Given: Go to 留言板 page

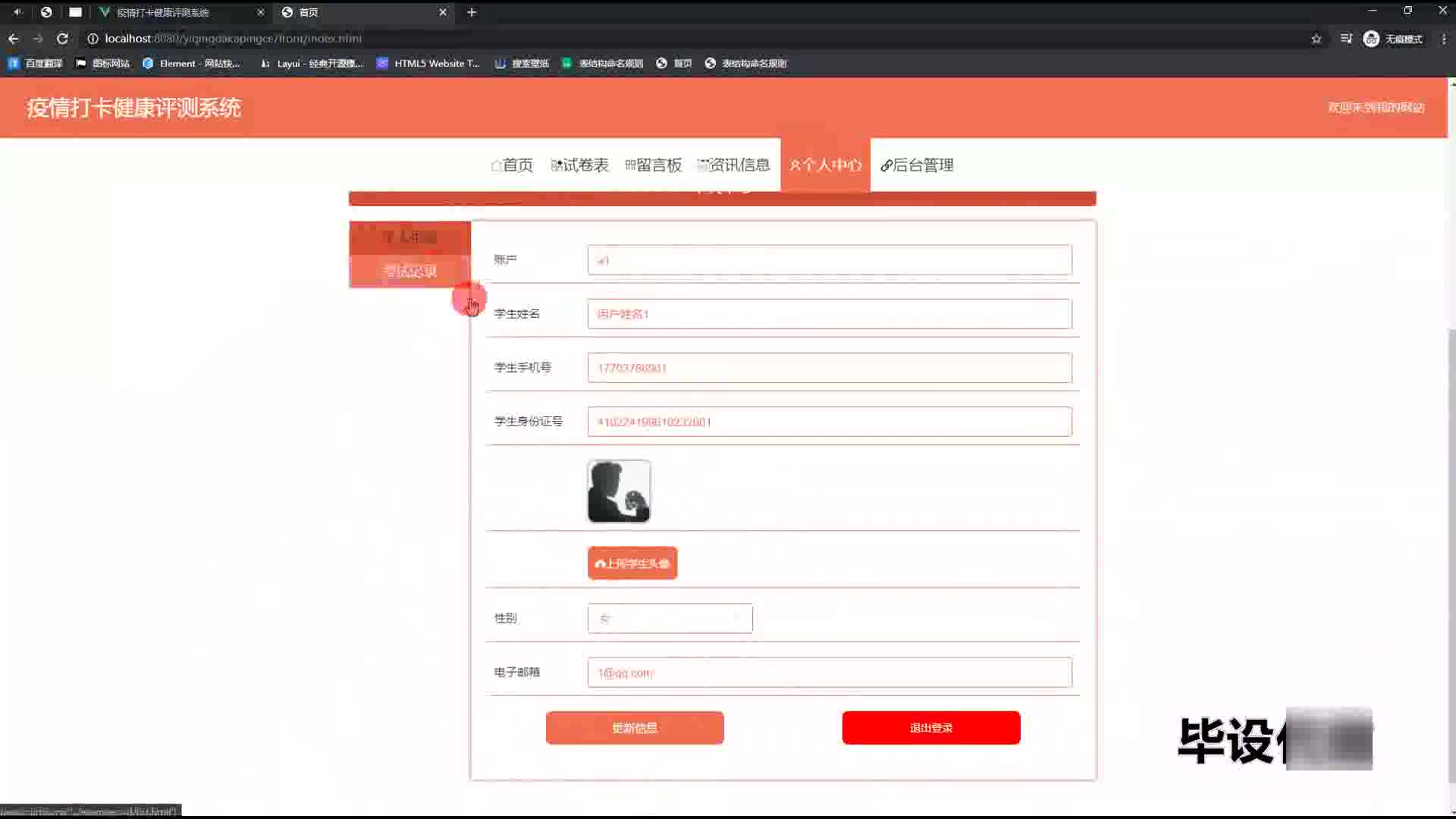Looking at the screenshot, I should coord(654,165).
